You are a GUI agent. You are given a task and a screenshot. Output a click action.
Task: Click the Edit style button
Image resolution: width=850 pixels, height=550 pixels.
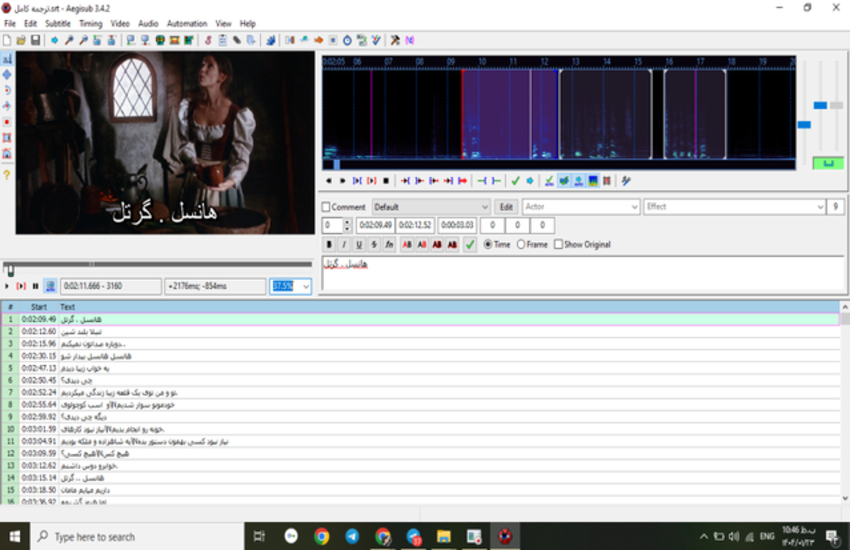[507, 207]
